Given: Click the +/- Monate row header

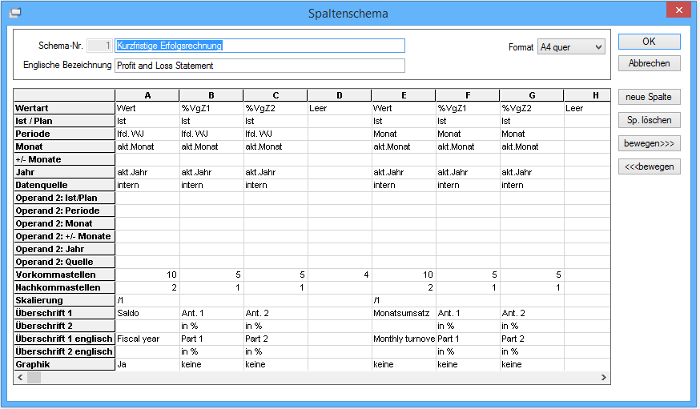Looking at the screenshot, I should coord(64,159).
